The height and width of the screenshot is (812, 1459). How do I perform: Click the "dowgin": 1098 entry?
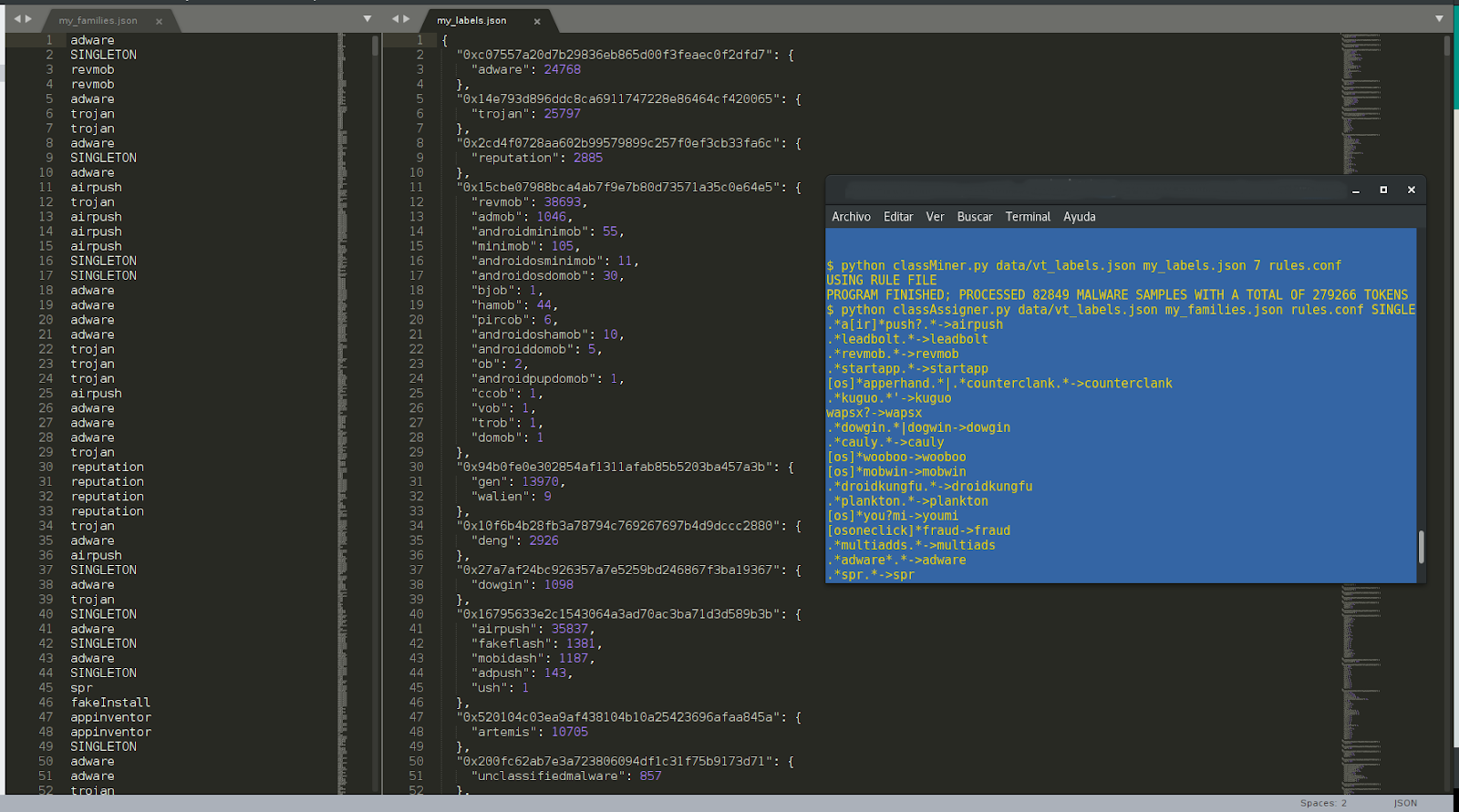pos(523,585)
